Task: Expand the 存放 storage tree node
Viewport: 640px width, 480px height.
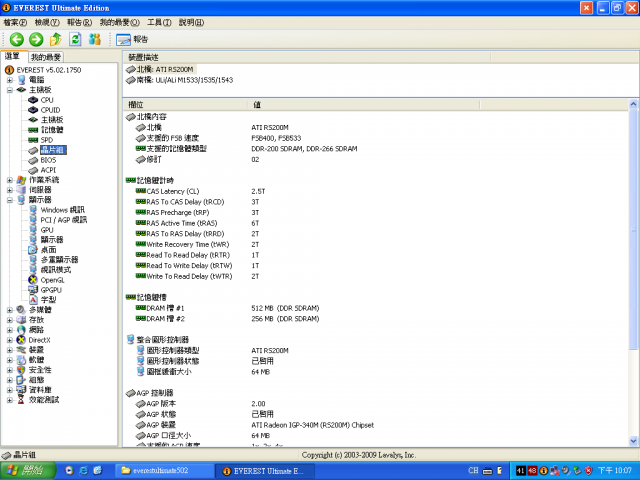Action: pyautogui.click(x=9, y=320)
